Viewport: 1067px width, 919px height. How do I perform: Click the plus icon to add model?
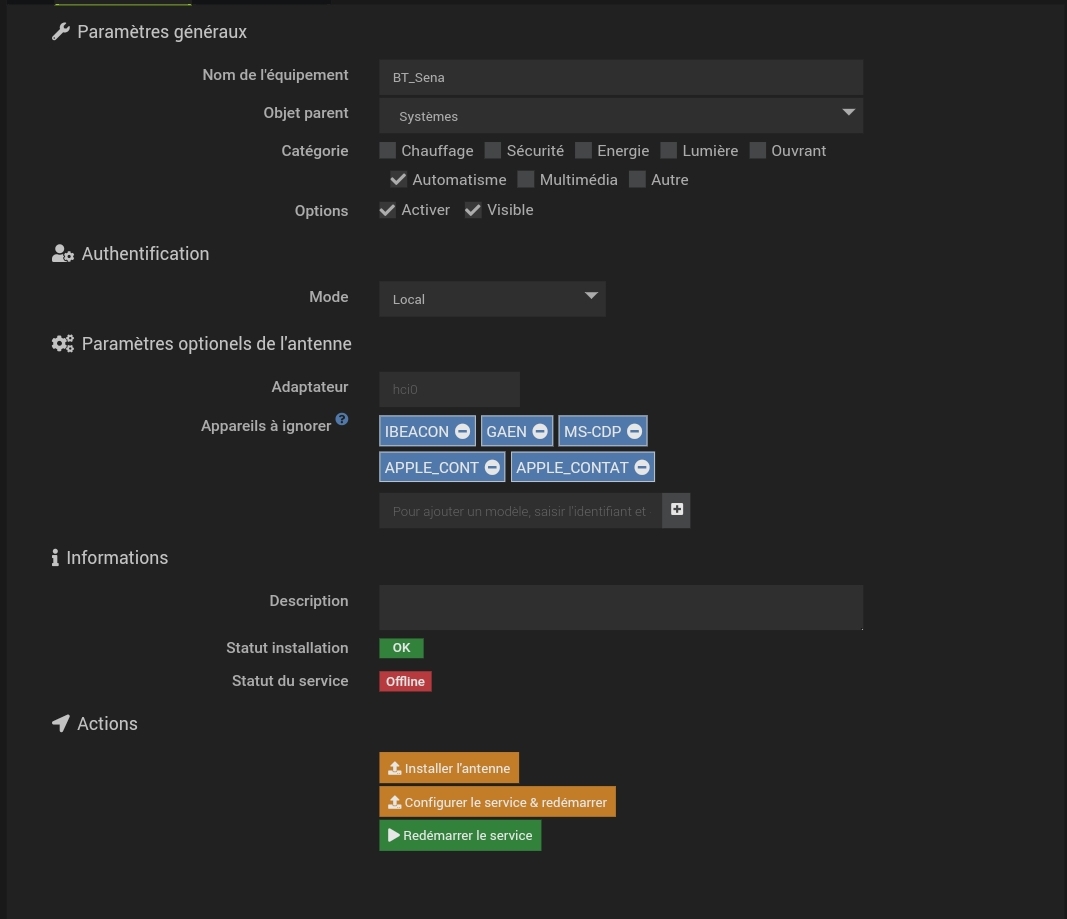point(677,510)
